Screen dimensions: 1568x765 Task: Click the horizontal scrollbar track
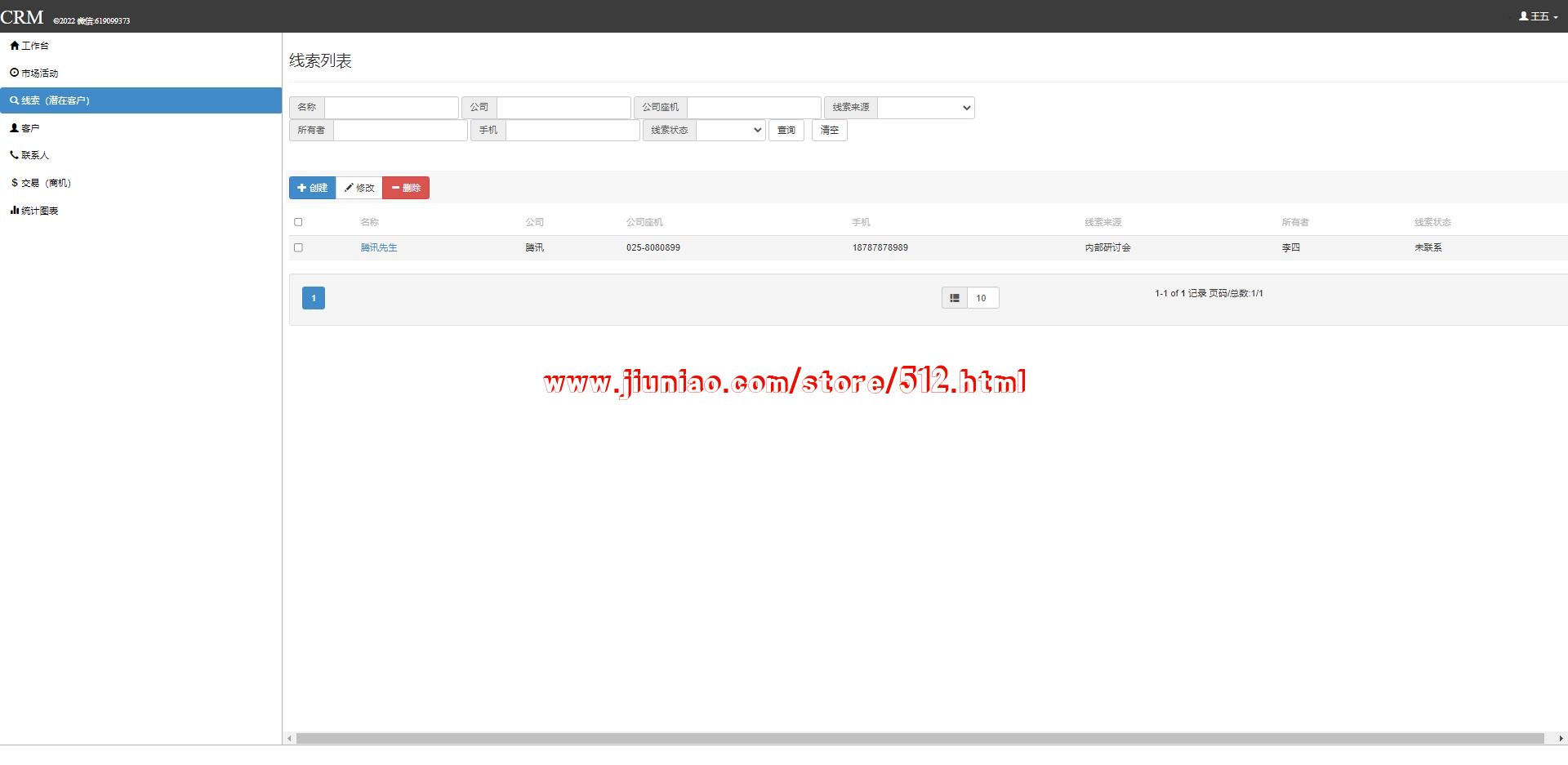point(920,739)
